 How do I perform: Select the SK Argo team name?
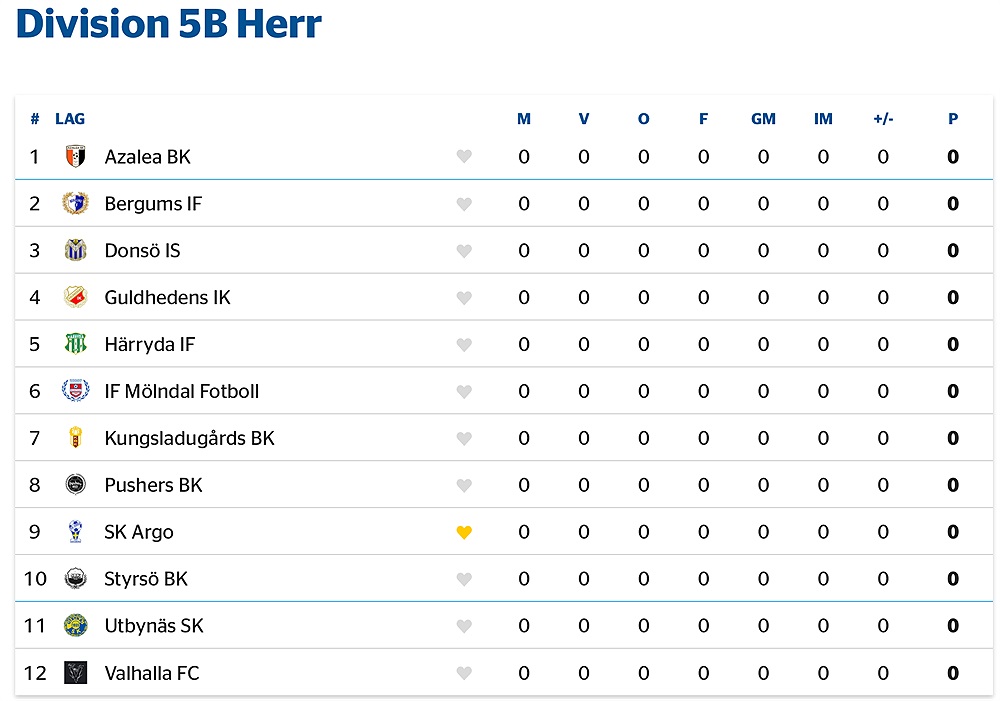pos(139,532)
